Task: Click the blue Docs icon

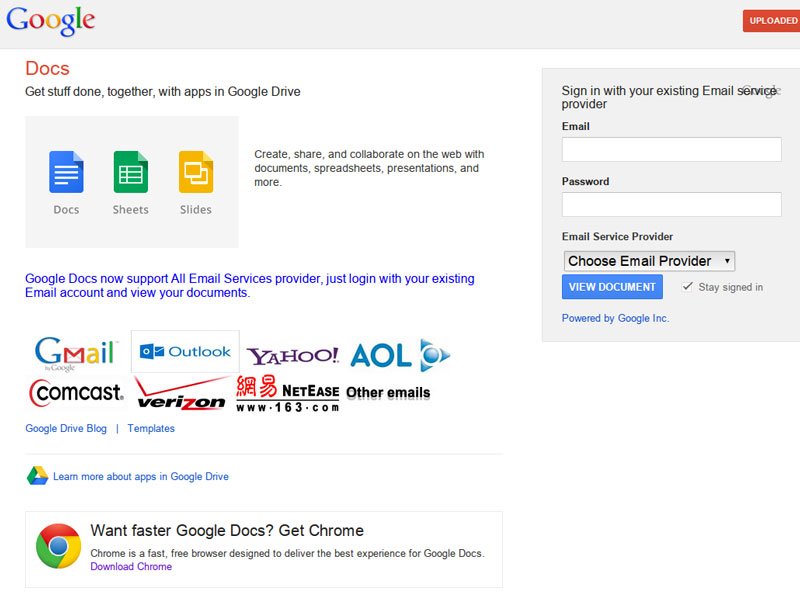Action: pos(66,172)
